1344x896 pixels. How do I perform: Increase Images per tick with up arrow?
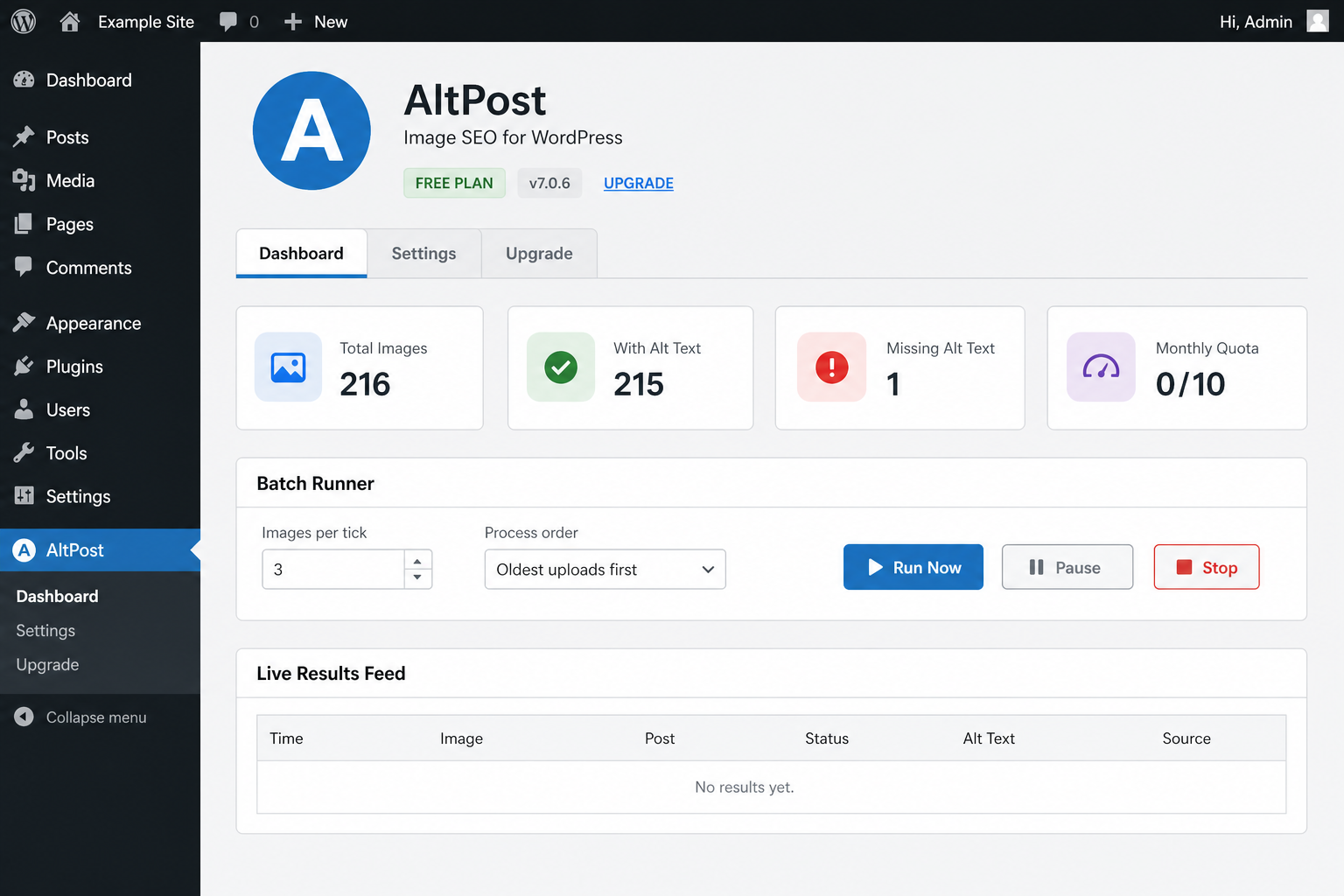click(x=417, y=561)
